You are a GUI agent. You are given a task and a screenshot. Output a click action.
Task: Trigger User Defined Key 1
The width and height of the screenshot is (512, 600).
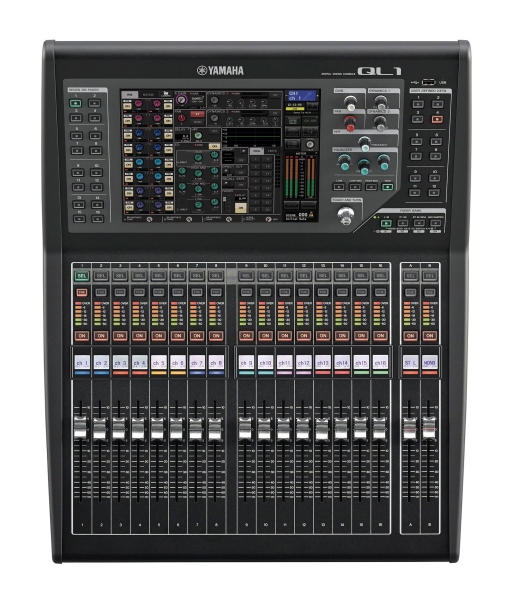(x=419, y=104)
